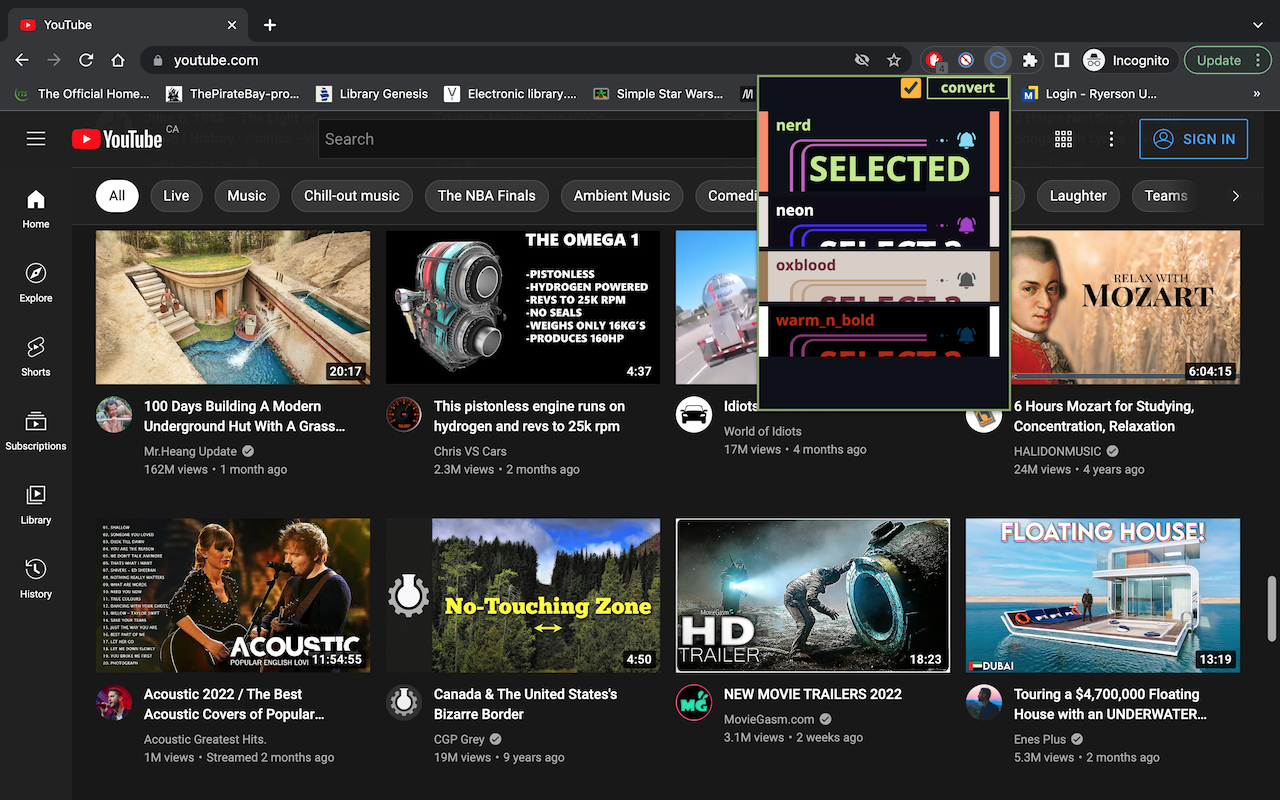Viewport: 1280px width, 800px height.
Task: Open the YouTube guide hamburger menu
Action: (x=36, y=139)
